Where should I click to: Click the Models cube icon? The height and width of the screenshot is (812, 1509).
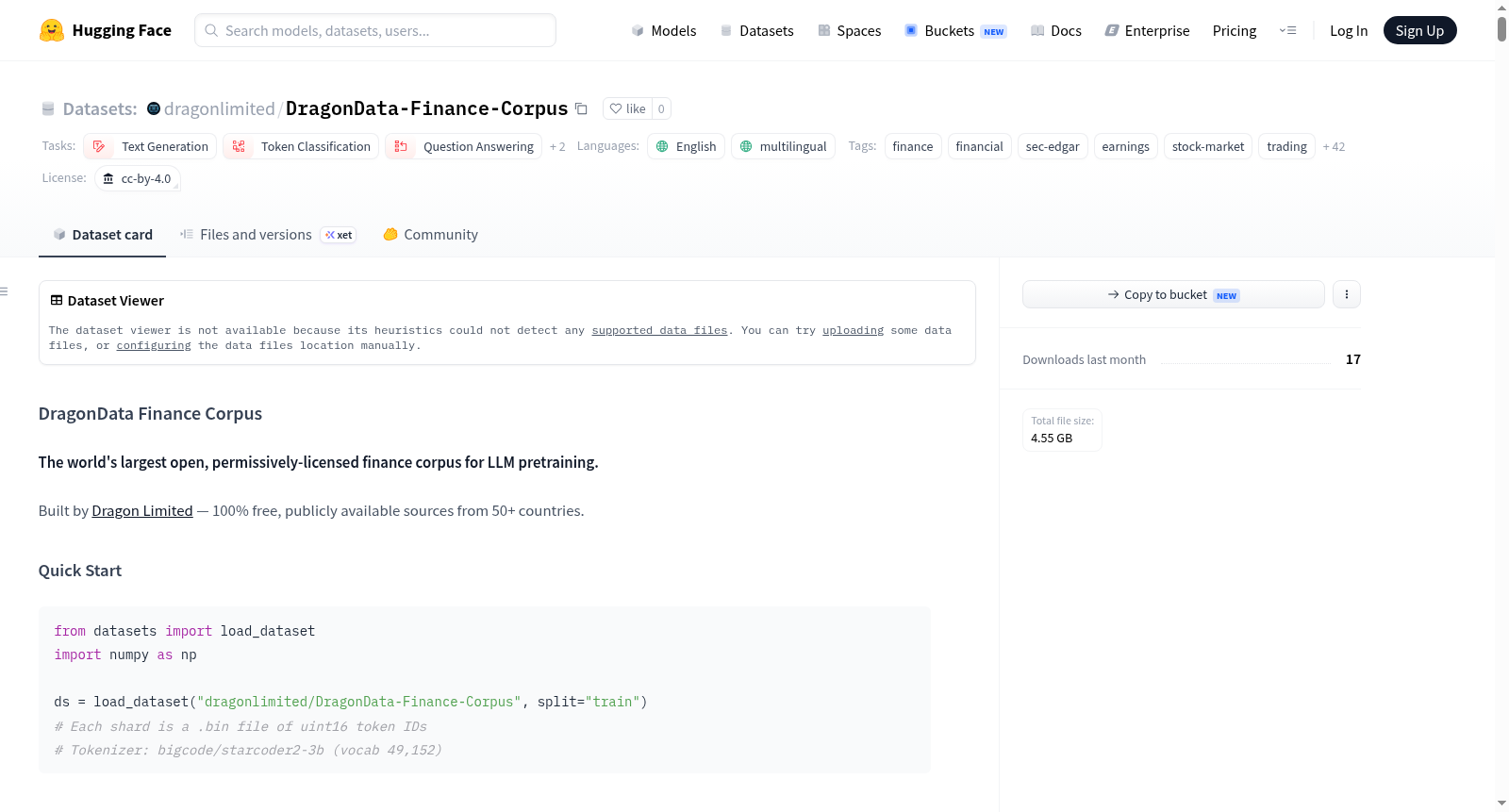(638, 30)
